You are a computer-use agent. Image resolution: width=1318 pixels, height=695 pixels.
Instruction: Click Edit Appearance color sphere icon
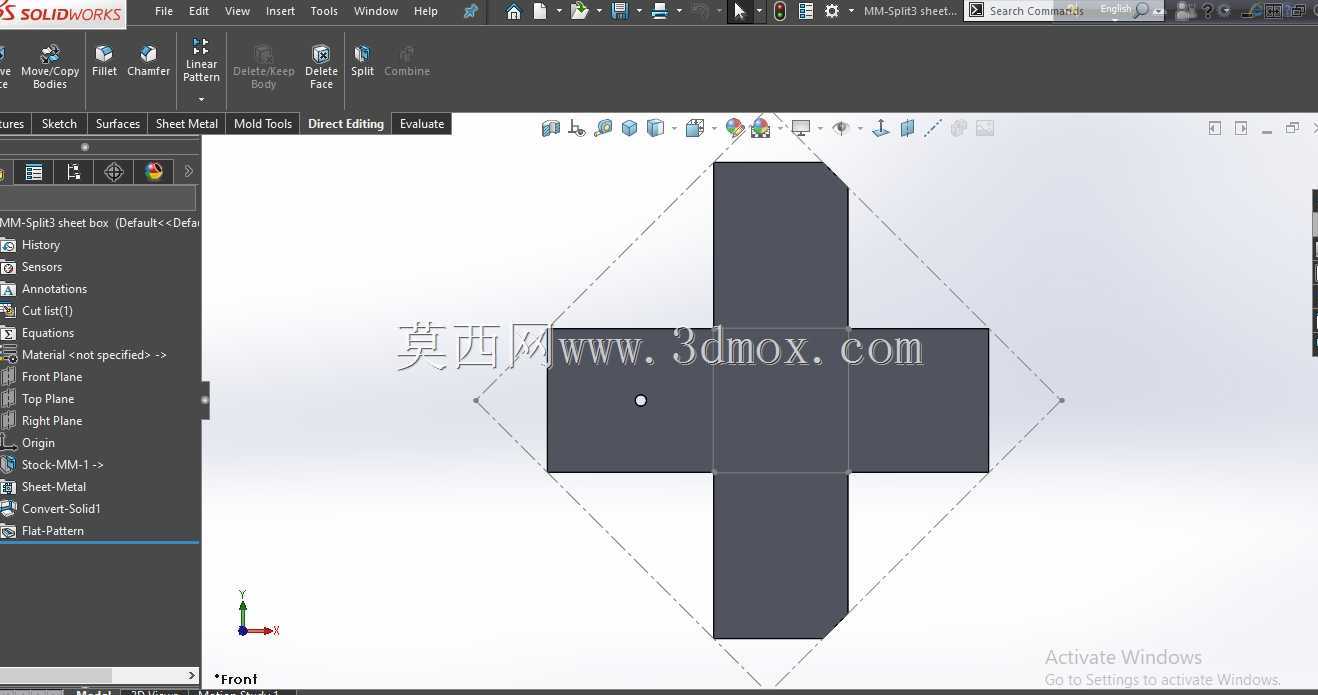pyautogui.click(x=735, y=128)
